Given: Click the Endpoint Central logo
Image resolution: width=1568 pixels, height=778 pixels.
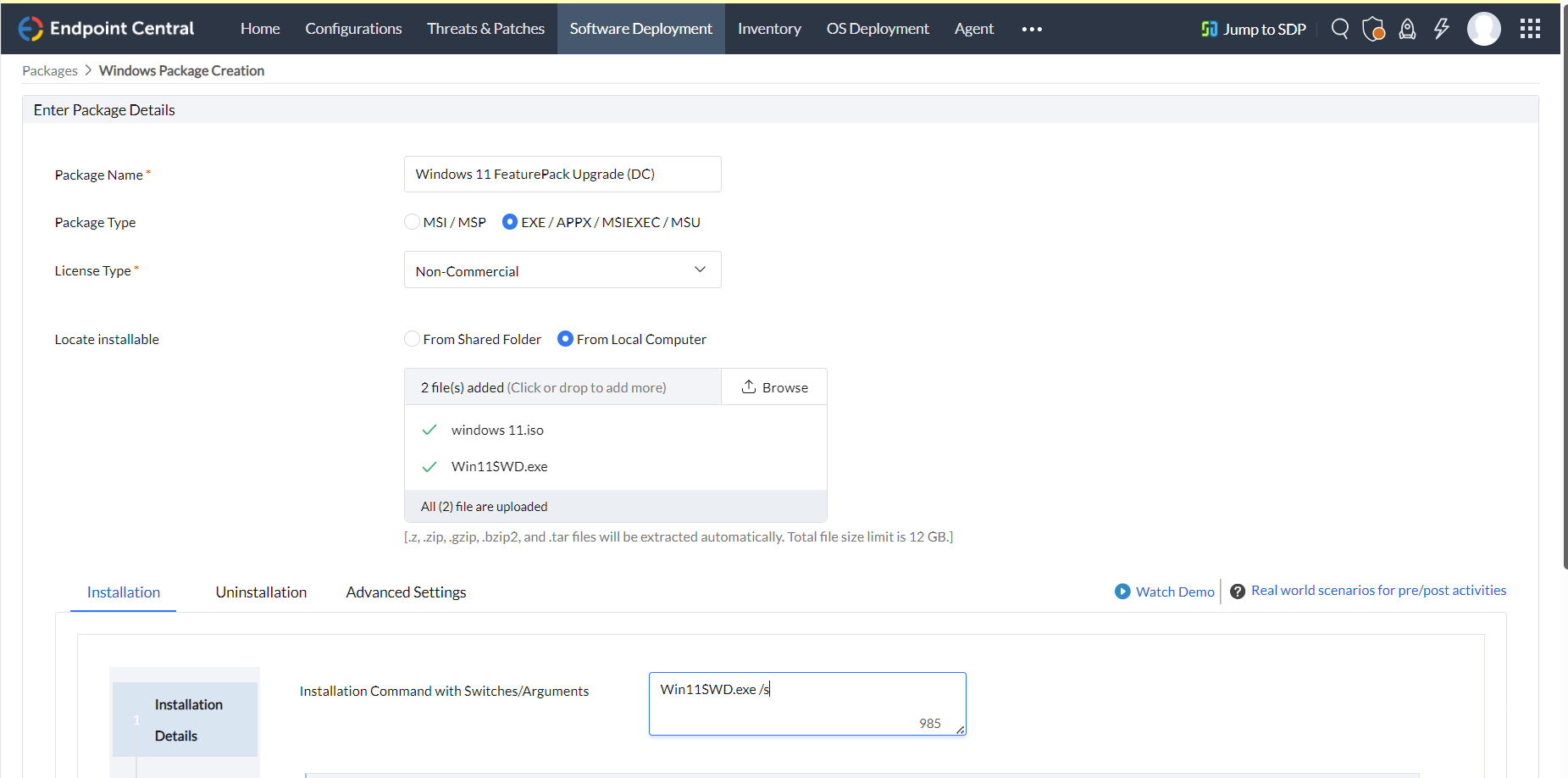Looking at the screenshot, I should pos(107,29).
